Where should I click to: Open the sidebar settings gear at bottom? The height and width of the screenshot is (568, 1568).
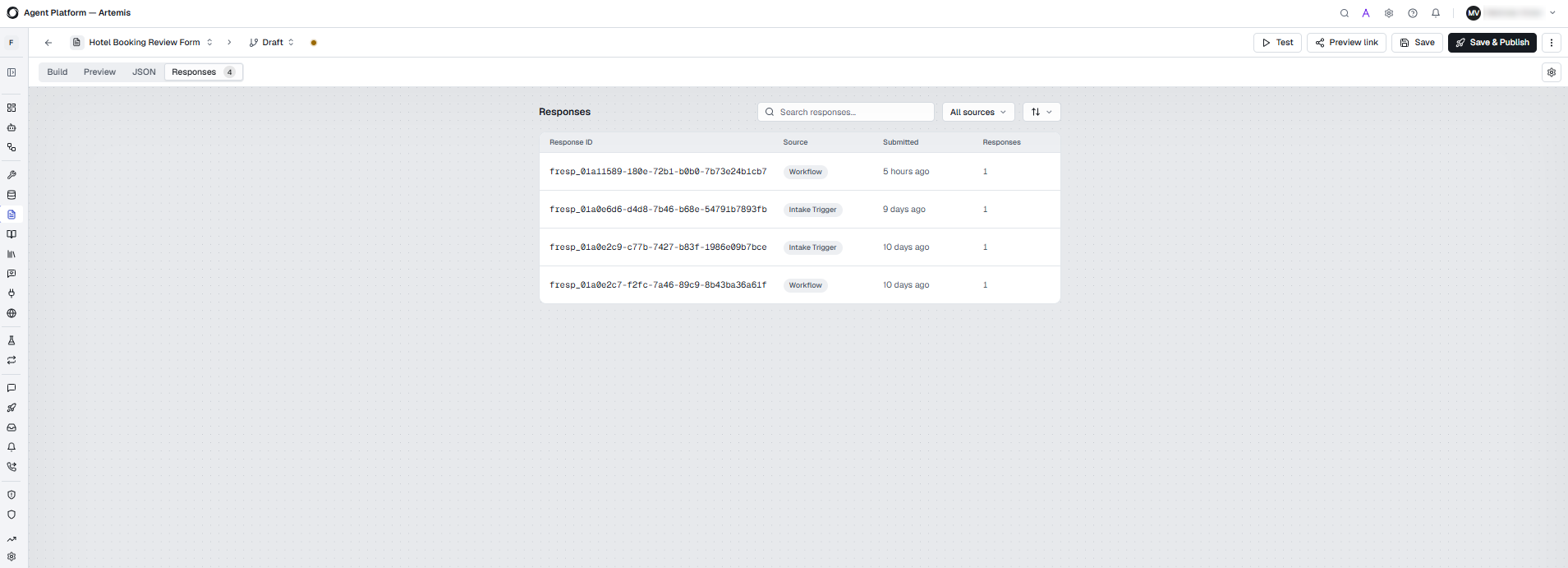tap(11, 556)
